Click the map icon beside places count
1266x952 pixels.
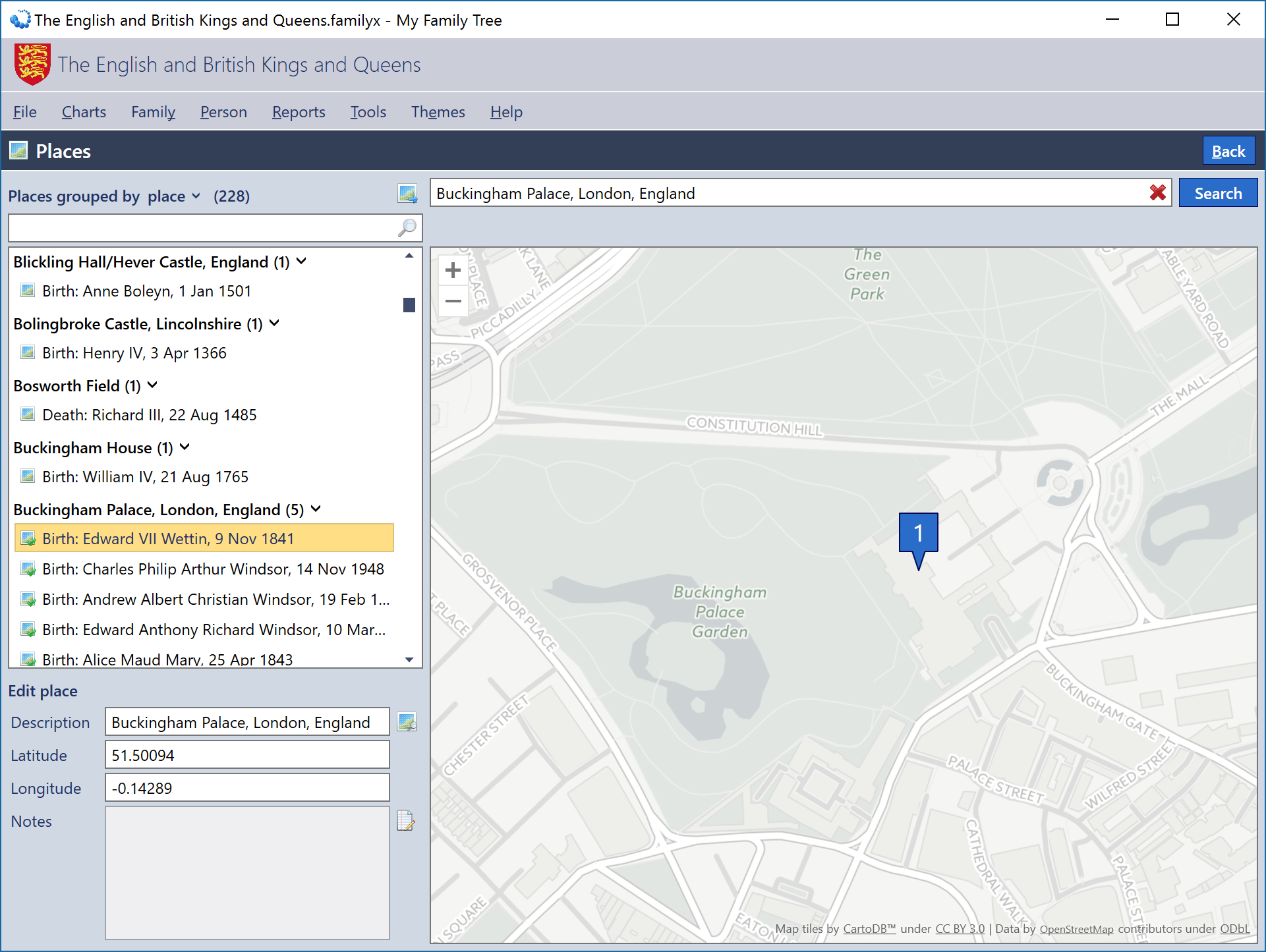pos(407,194)
